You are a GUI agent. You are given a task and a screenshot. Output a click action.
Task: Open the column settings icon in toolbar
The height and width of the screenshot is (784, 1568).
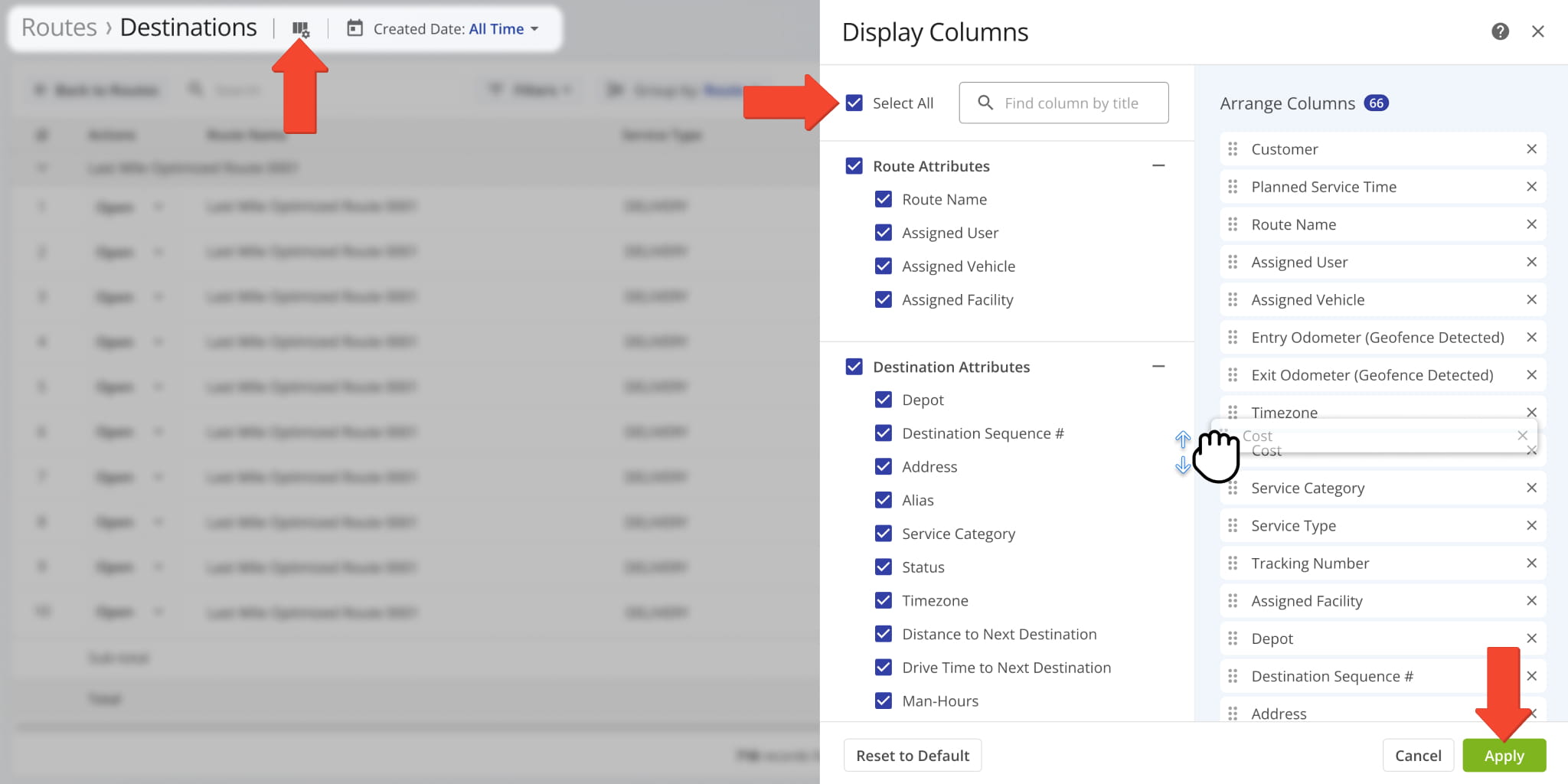click(x=301, y=28)
